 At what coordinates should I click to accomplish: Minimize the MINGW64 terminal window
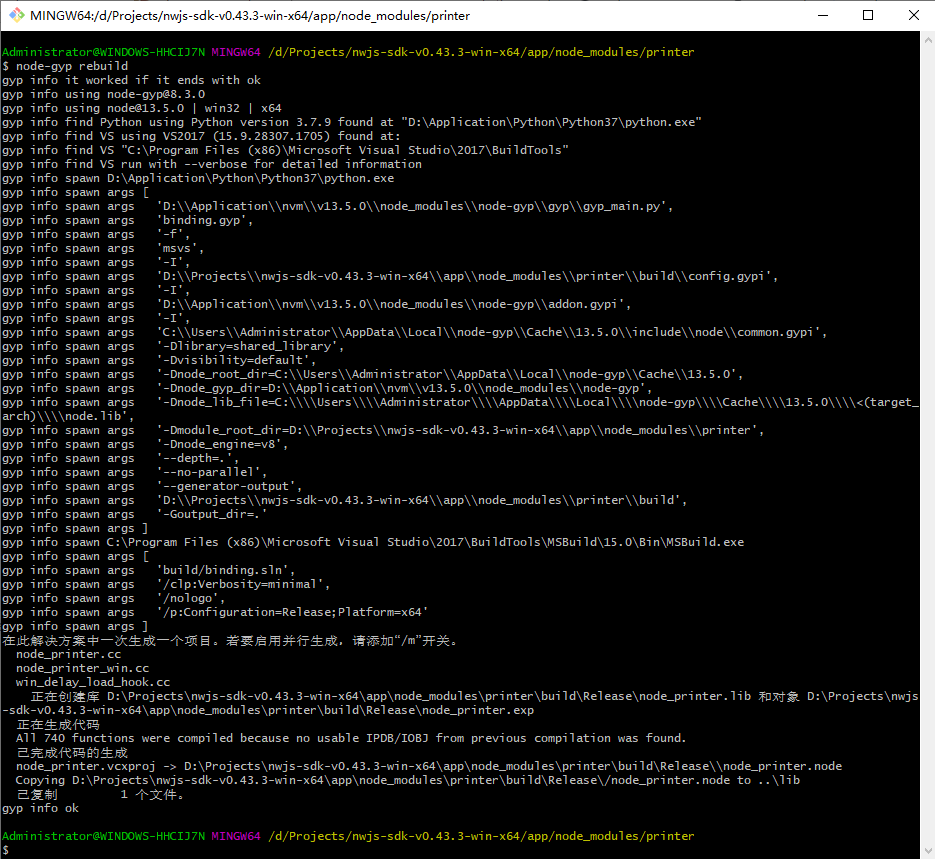coord(823,15)
